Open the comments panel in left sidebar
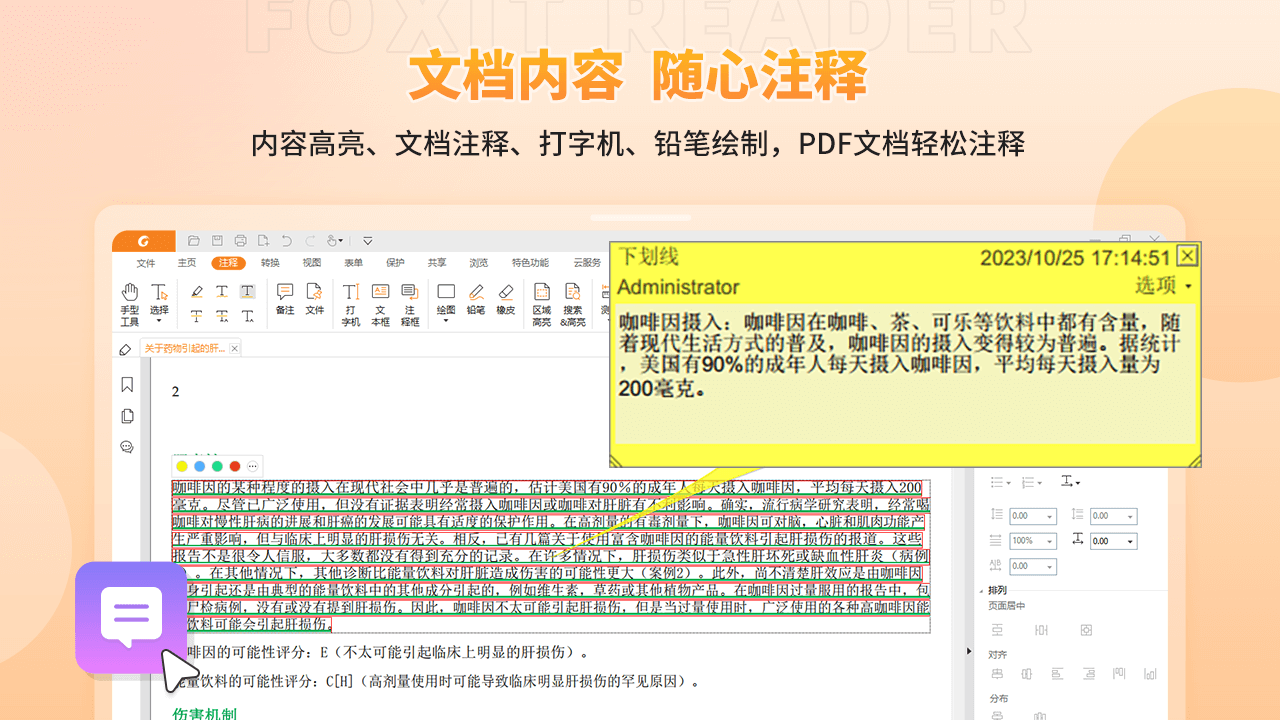1280x720 pixels. 127,447
